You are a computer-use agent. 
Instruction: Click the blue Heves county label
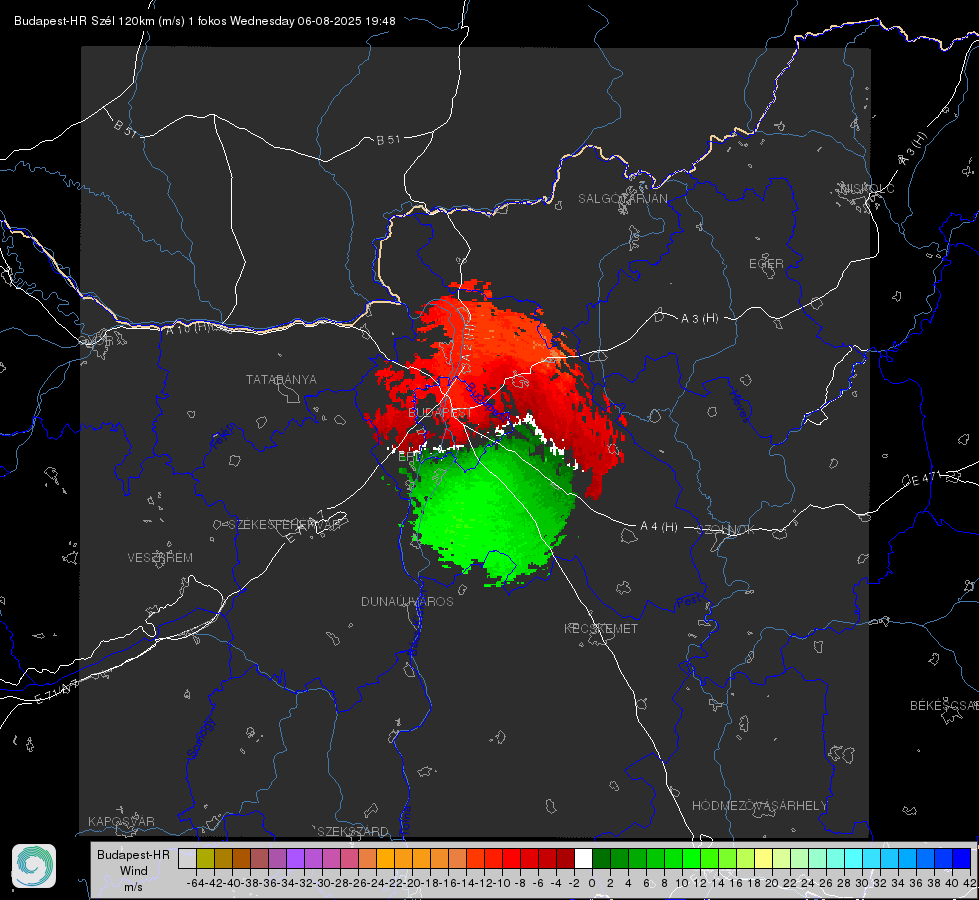click(739, 407)
